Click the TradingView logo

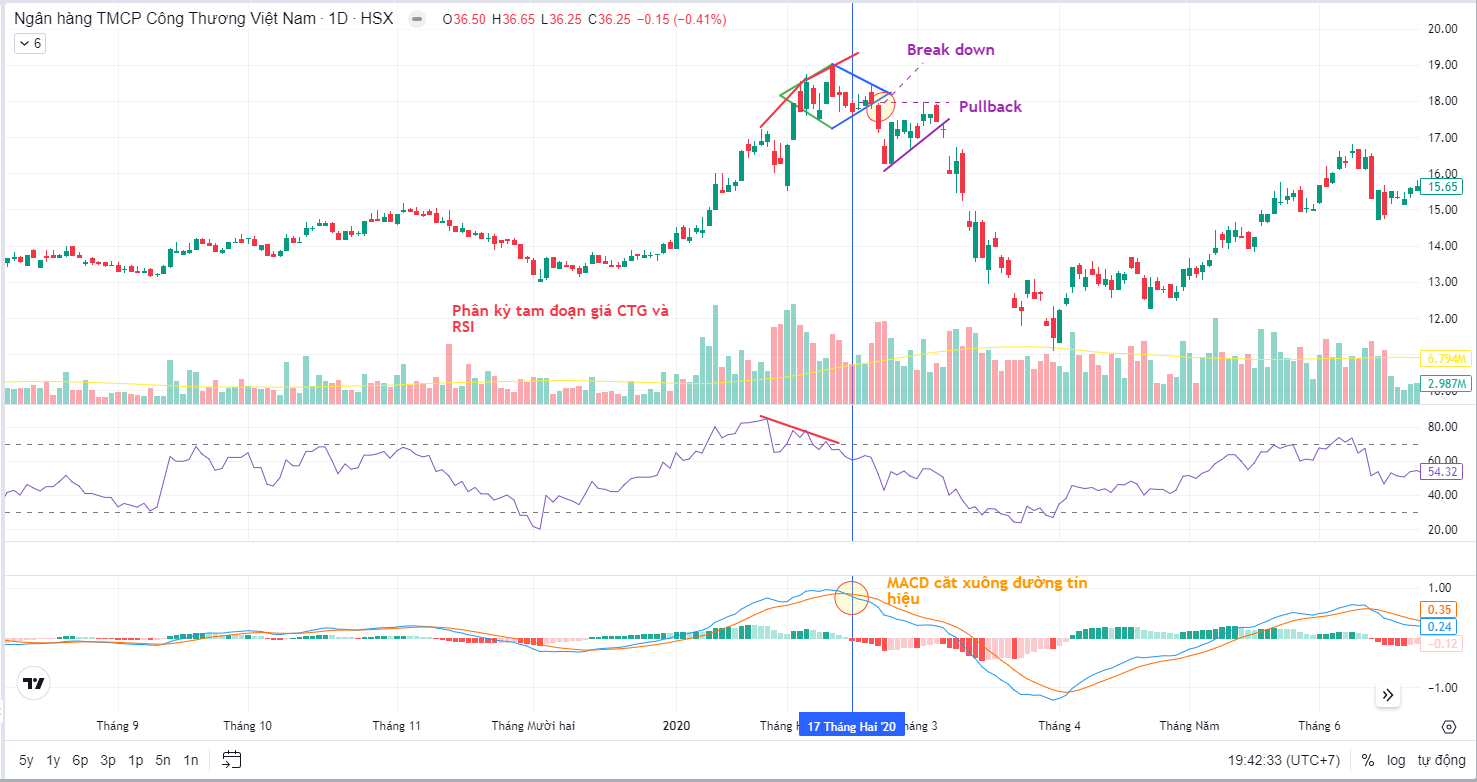click(x=34, y=684)
